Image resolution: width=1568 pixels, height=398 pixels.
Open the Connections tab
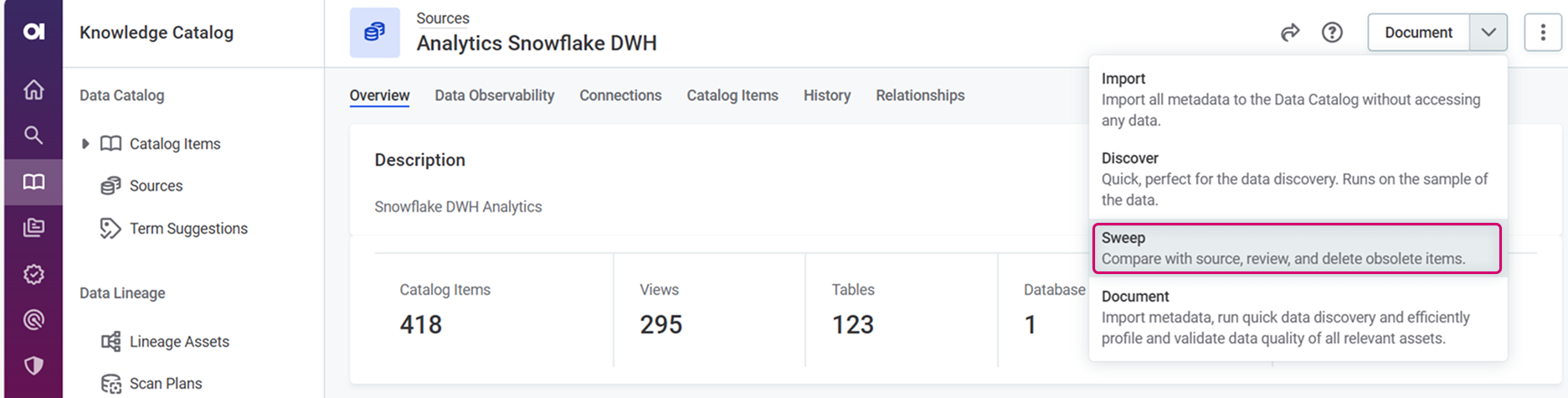[x=620, y=96]
